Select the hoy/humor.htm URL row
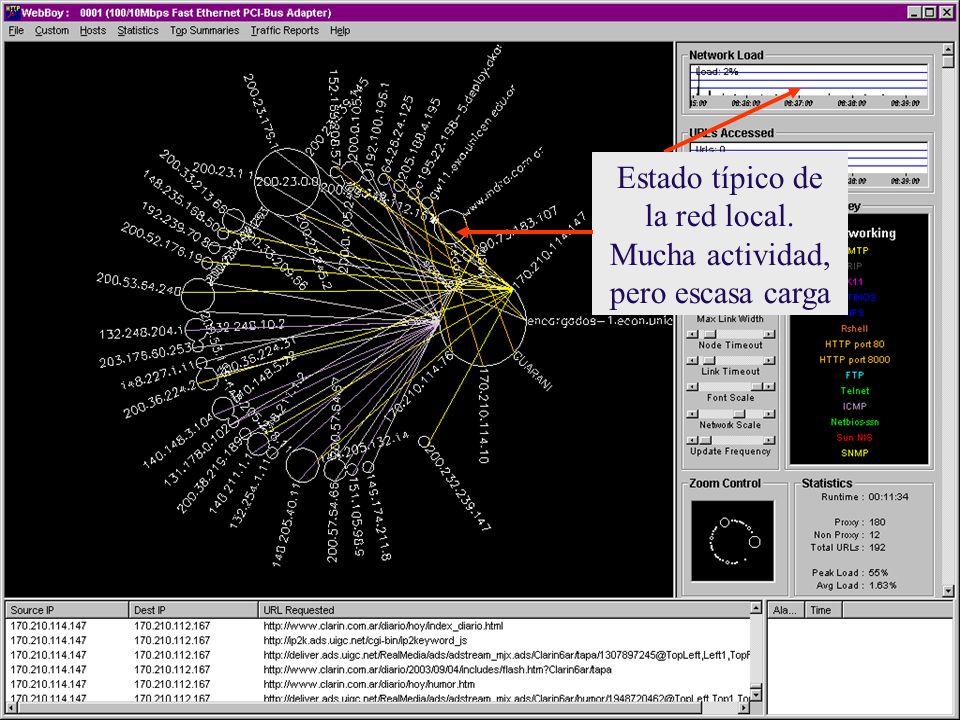 (x=378, y=684)
